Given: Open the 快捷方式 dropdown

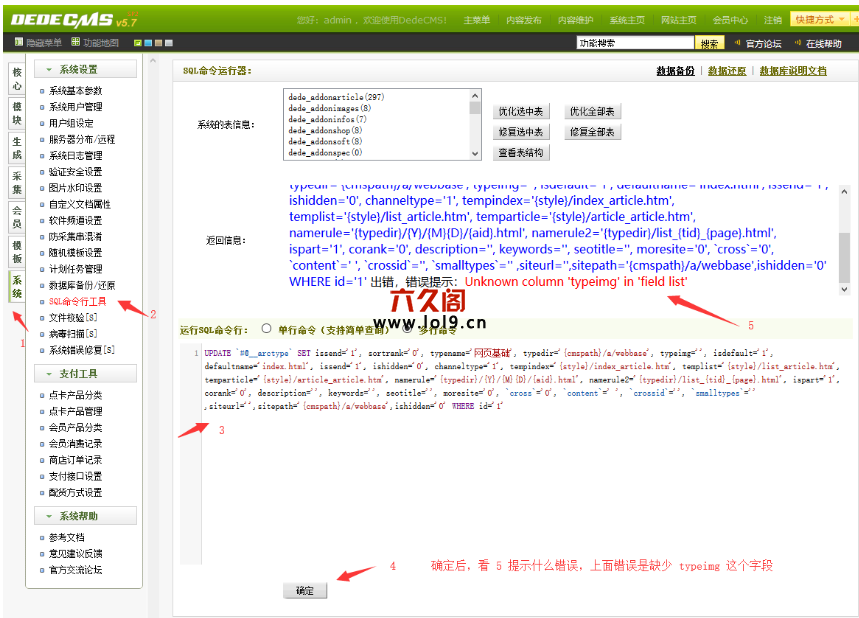Looking at the screenshot, I should (x=820, y=20).
